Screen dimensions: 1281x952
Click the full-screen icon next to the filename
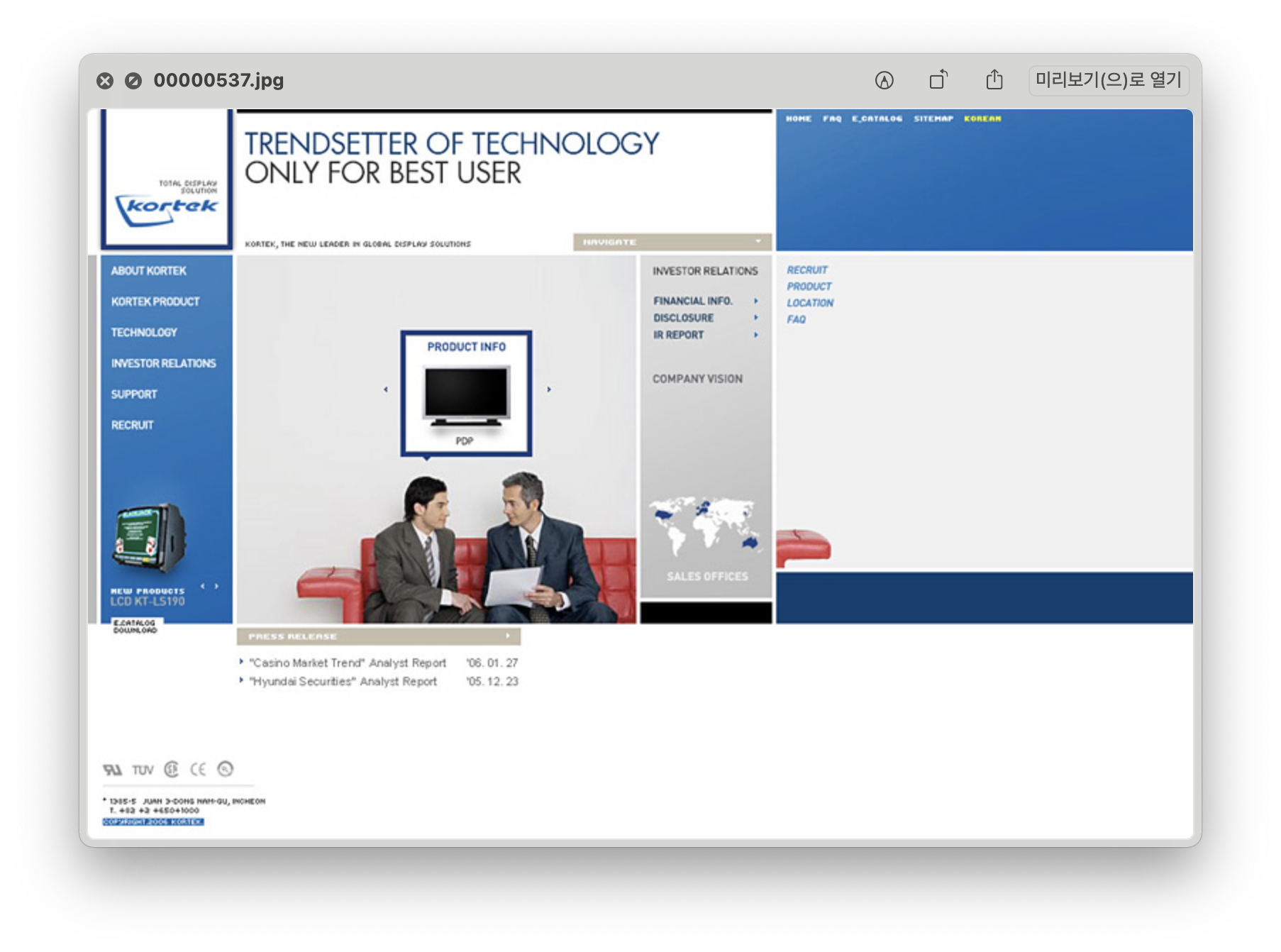coord(133,81)
